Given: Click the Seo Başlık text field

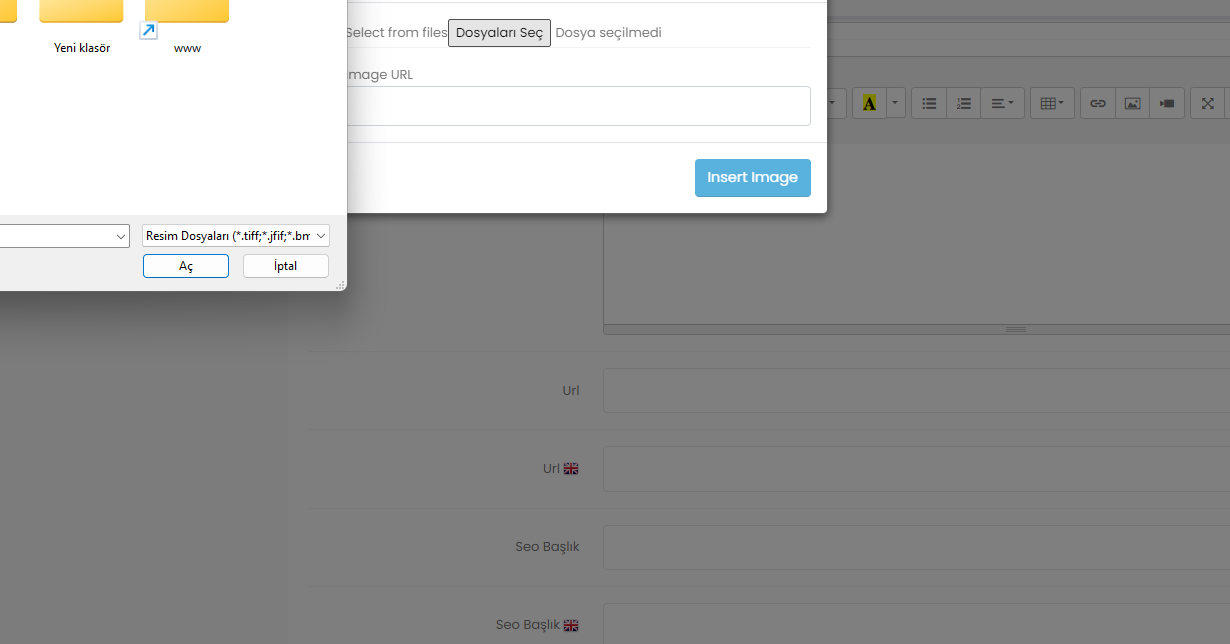Looking at the screenshot, I should coord(916,547).
